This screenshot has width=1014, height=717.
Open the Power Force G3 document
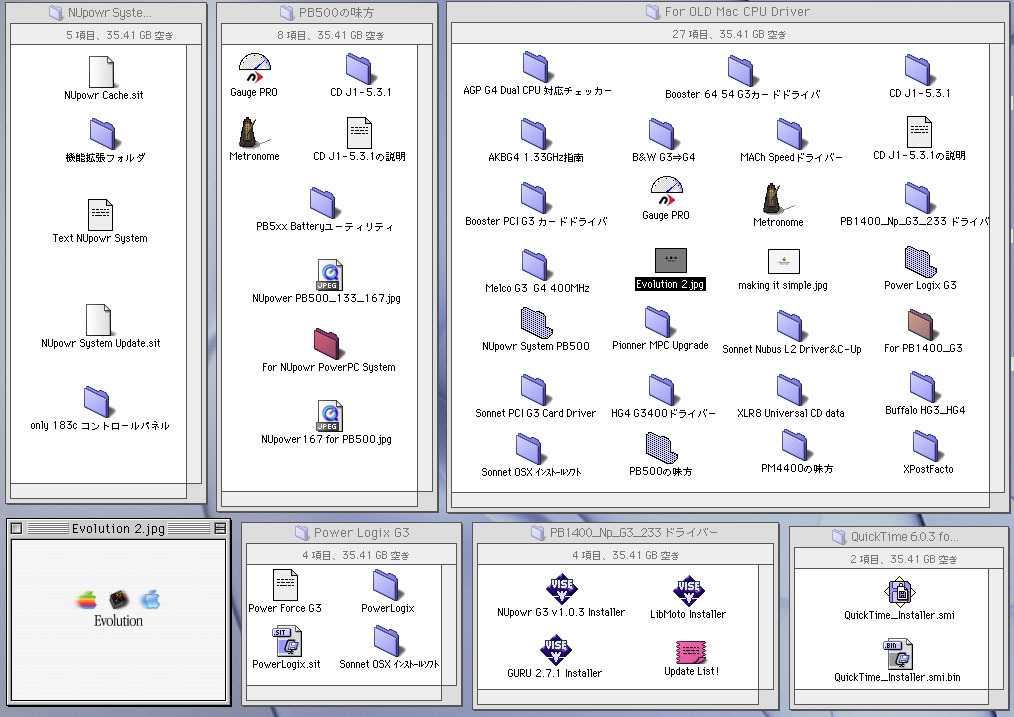pos(286,585)
